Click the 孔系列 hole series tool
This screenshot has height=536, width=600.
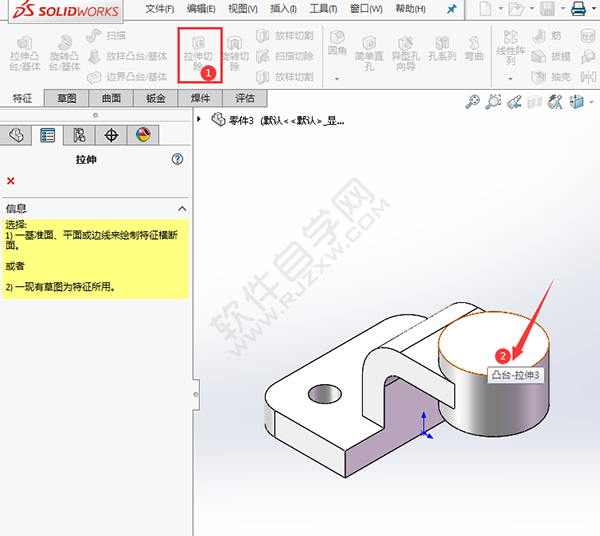[442, 49]
